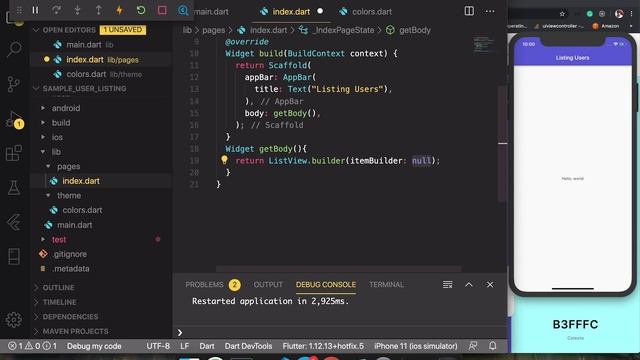
Task: Expand the Timeline section
Action: (59, 302)
